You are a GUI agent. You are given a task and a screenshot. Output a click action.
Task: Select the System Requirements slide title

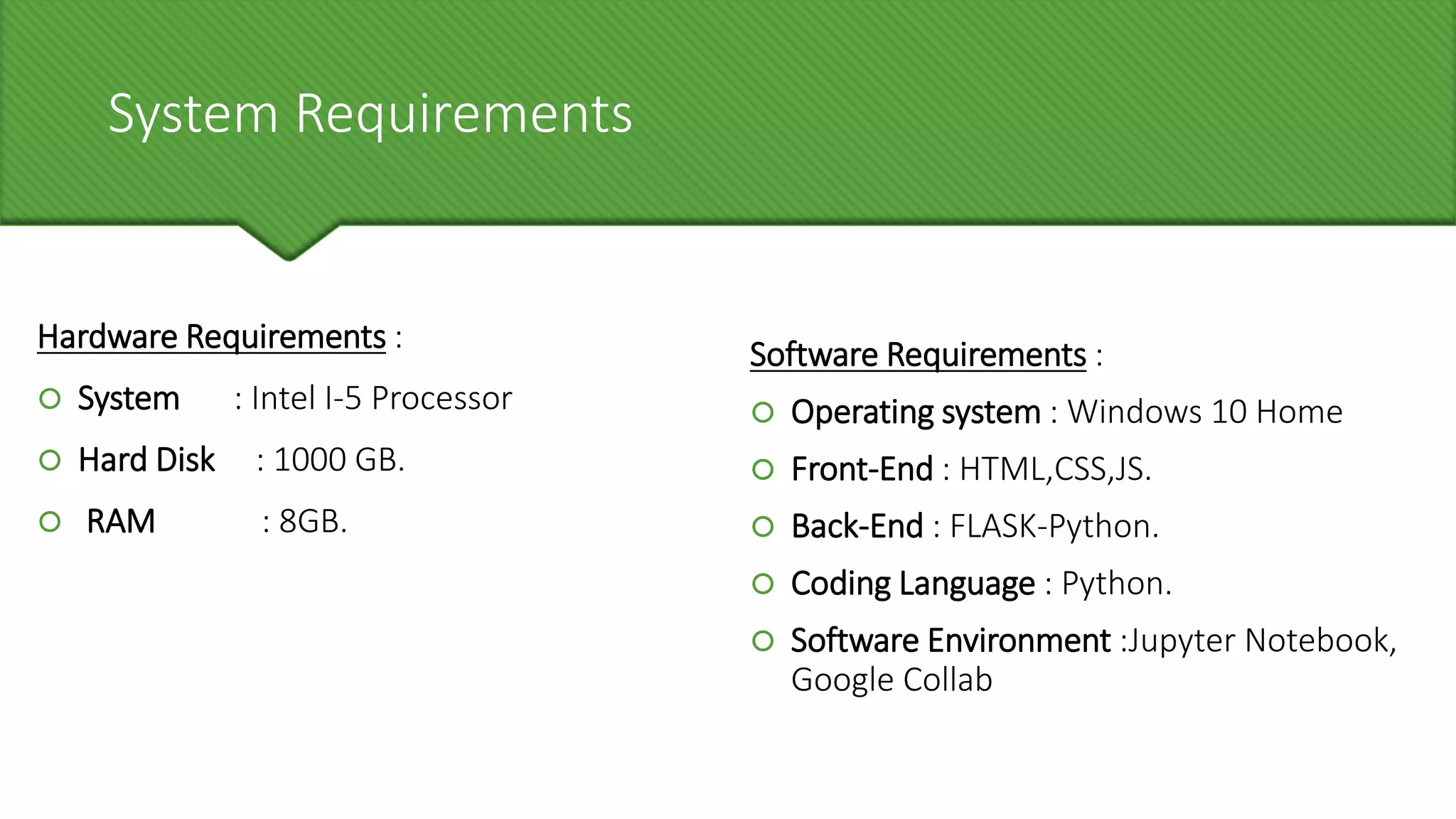point(370,114)
